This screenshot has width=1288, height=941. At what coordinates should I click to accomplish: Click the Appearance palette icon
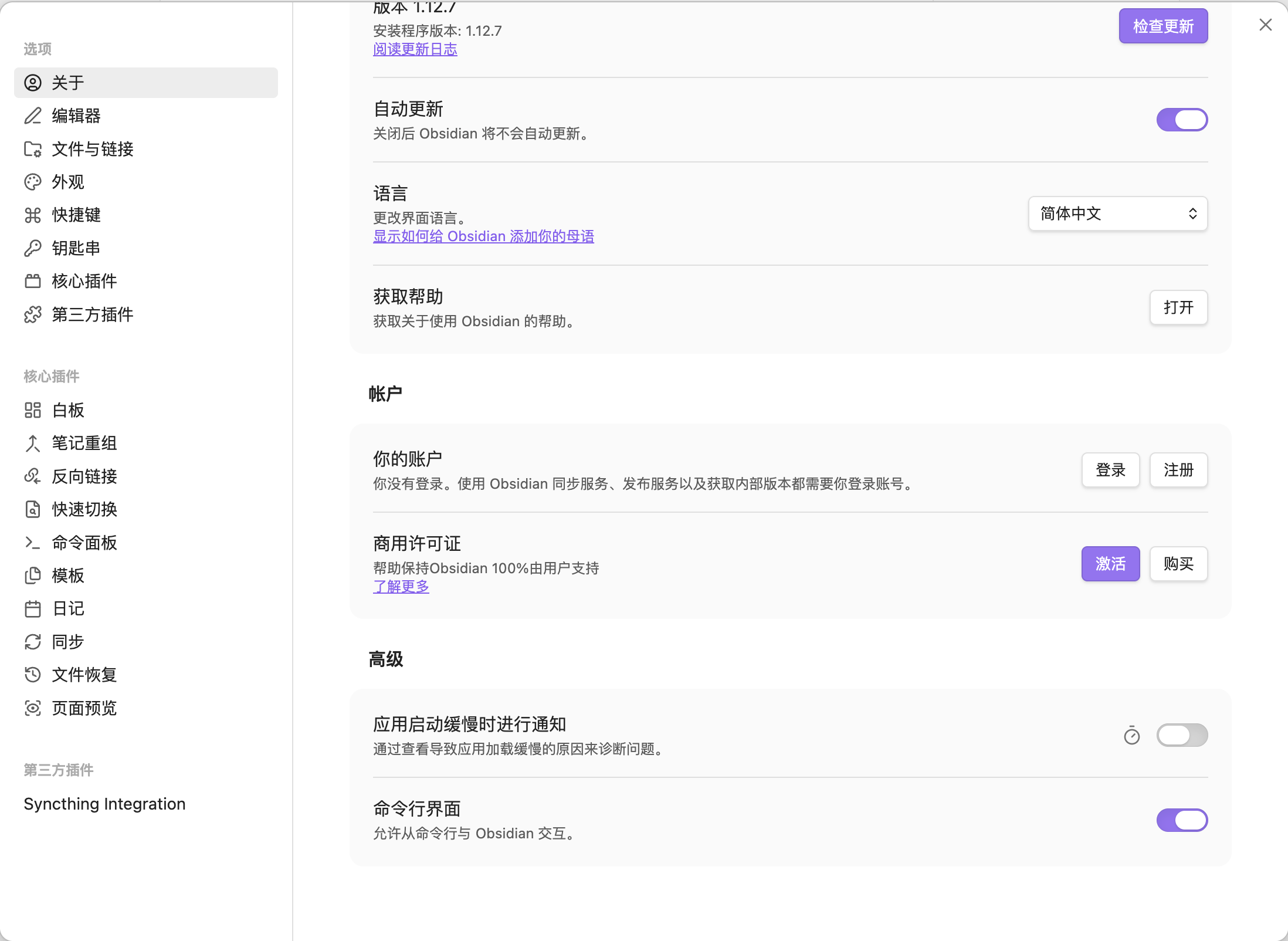[33, 182]
